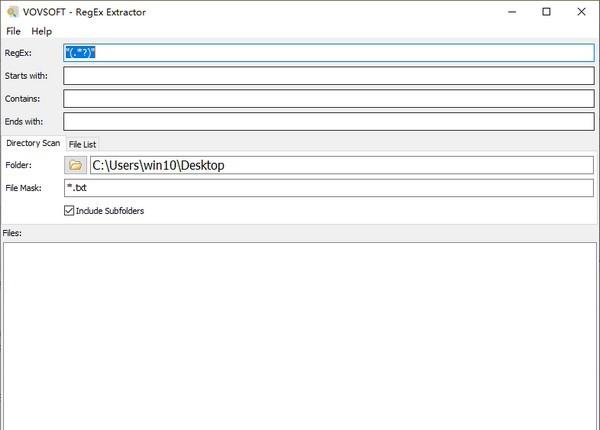Image resolution: width=600 pixels, height=430 pixels.
Task: Close the RegEx Extractor window
Action: 581,12
